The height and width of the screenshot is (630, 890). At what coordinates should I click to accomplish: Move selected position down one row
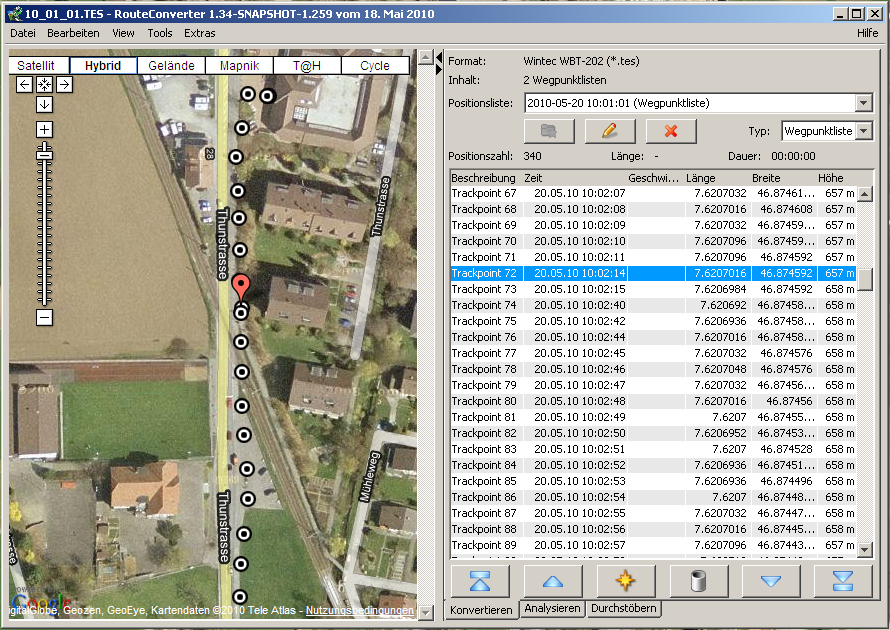coord(770,581)
